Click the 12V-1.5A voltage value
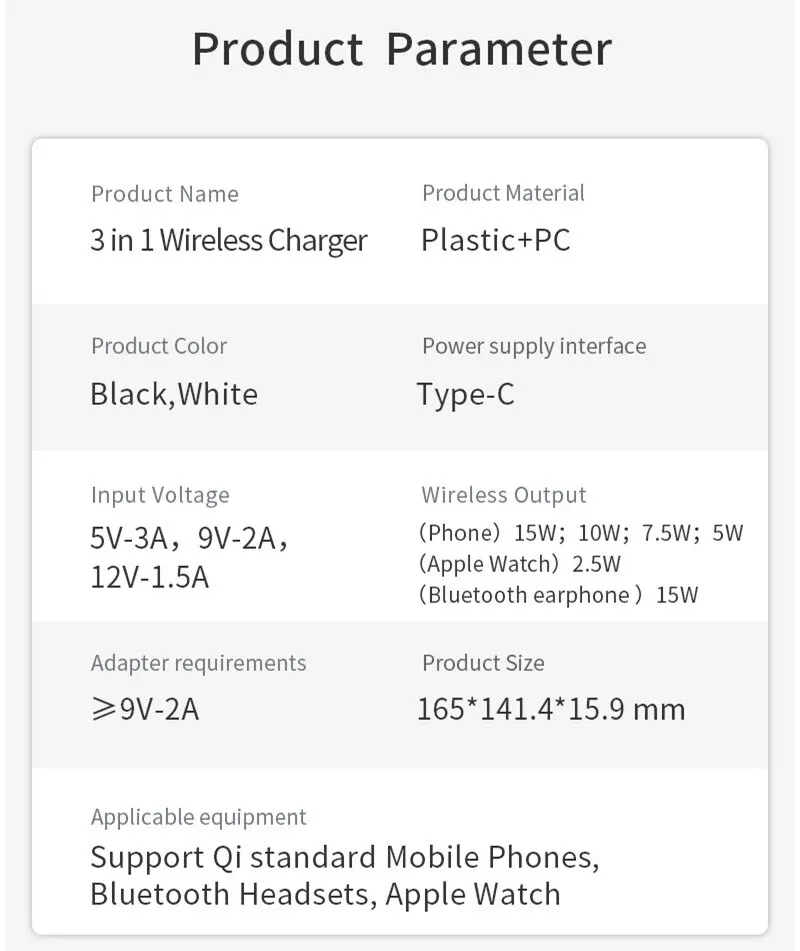 (x=149, y=577)
